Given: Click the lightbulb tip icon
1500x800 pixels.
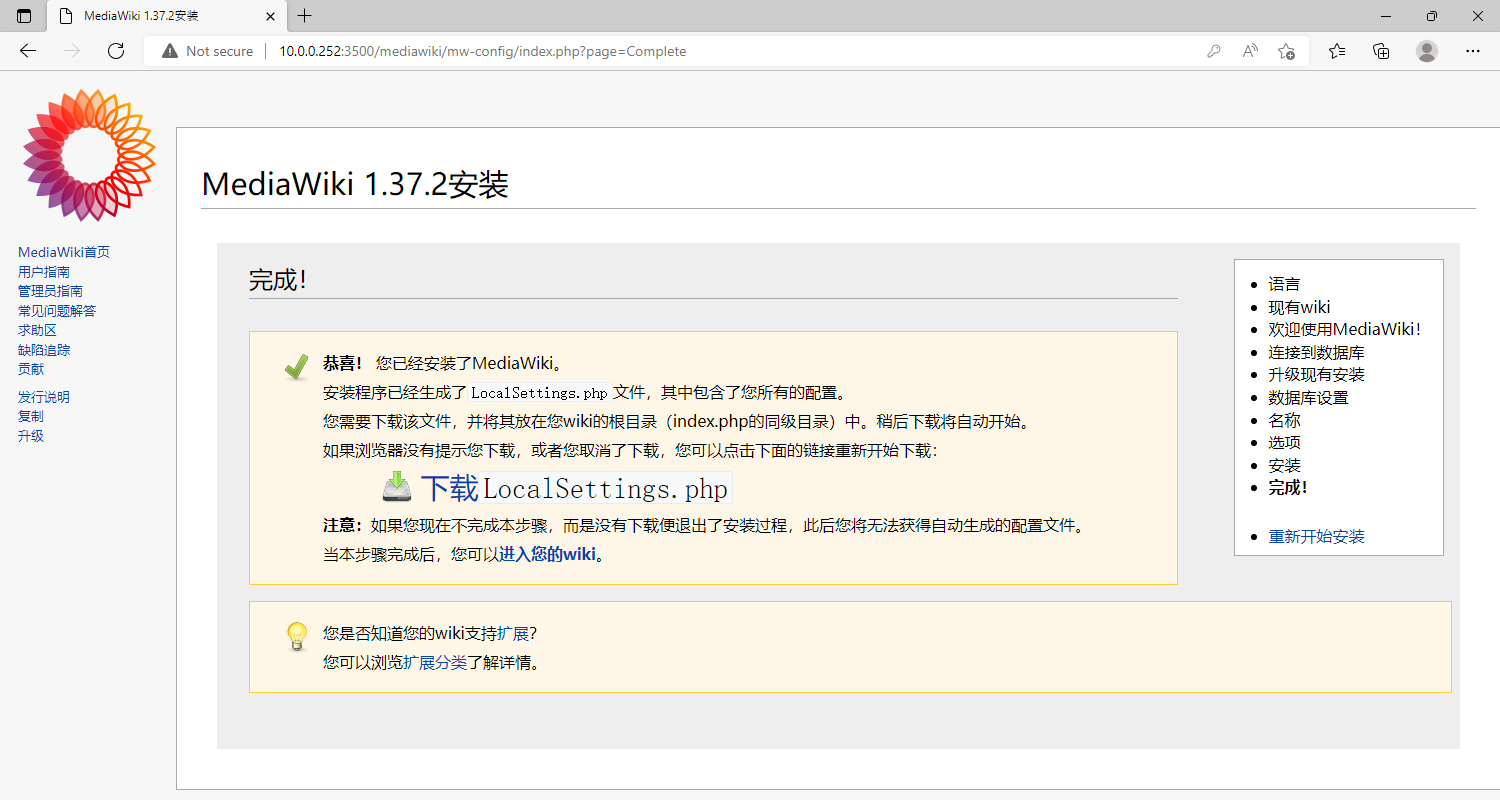Looking at the screenshot, I should point(296,635).
